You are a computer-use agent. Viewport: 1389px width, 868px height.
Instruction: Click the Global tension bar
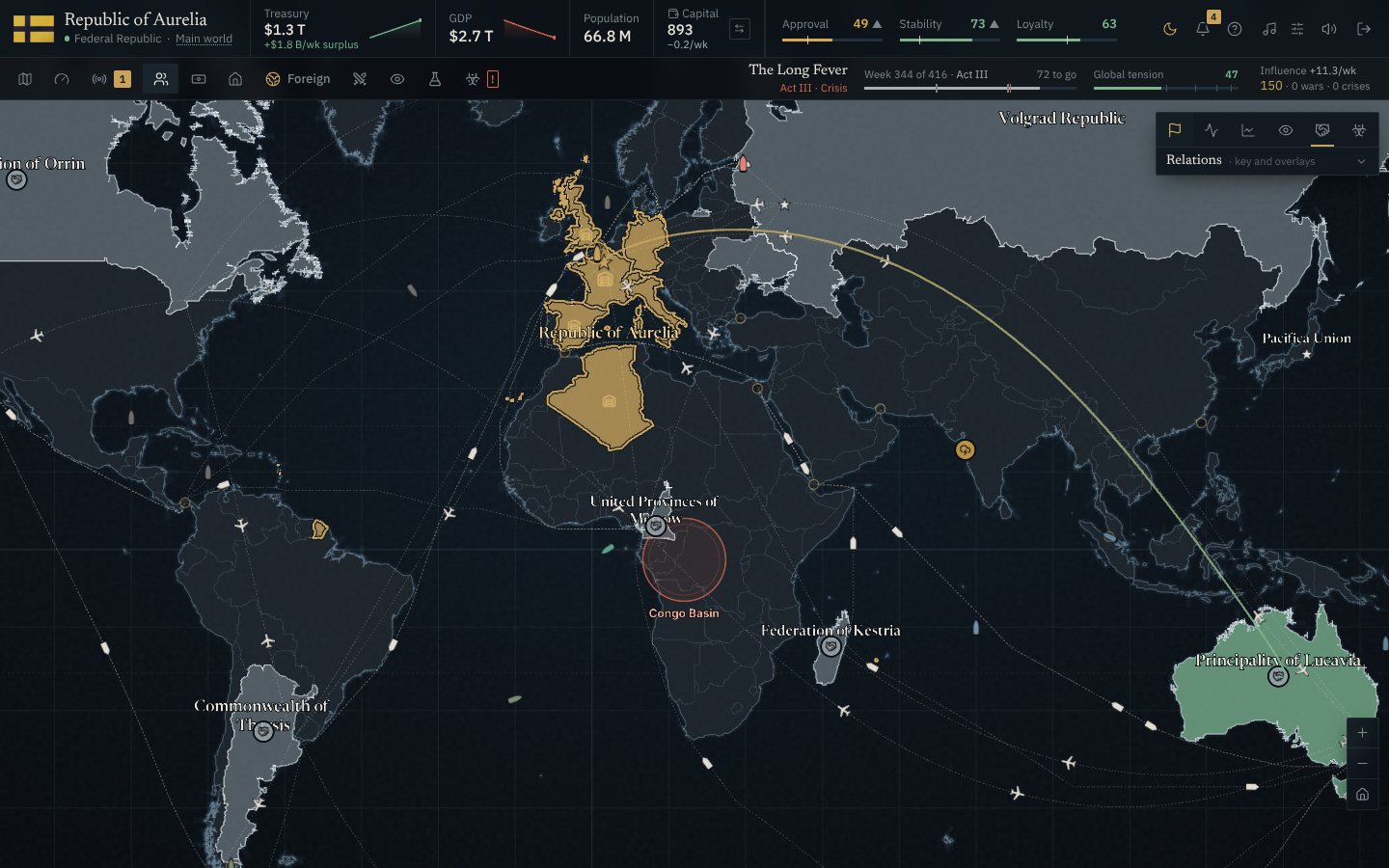pyautogui.click(x=1165, y=88)
